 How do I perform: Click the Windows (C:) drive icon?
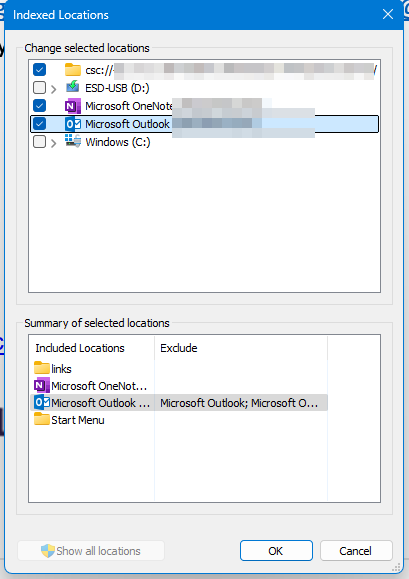pos(73,141)
